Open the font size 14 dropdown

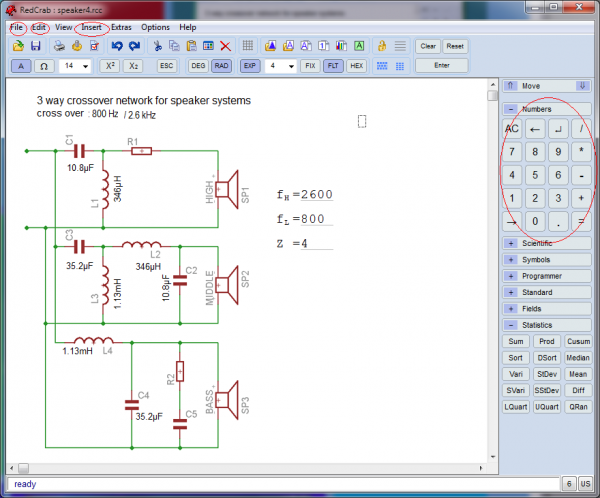click(76, 66)
